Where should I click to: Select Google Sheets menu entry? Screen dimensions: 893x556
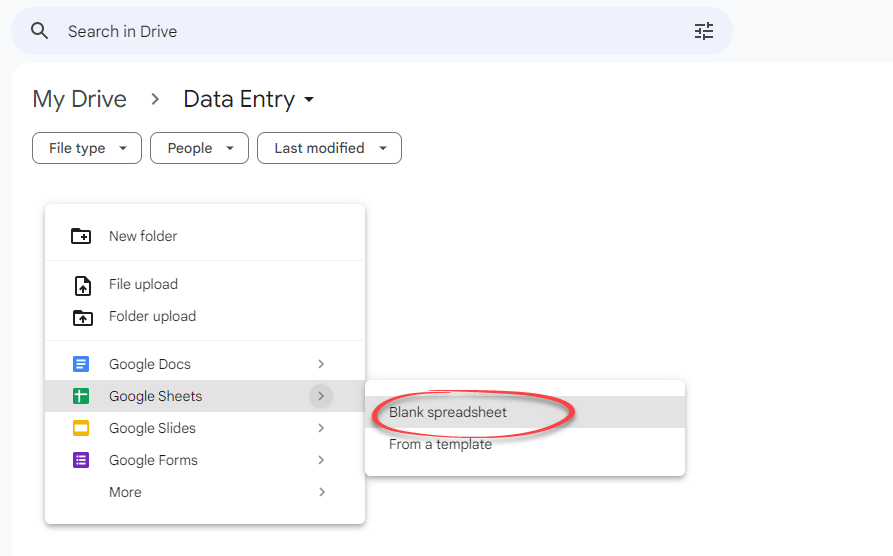pos(205,396)
